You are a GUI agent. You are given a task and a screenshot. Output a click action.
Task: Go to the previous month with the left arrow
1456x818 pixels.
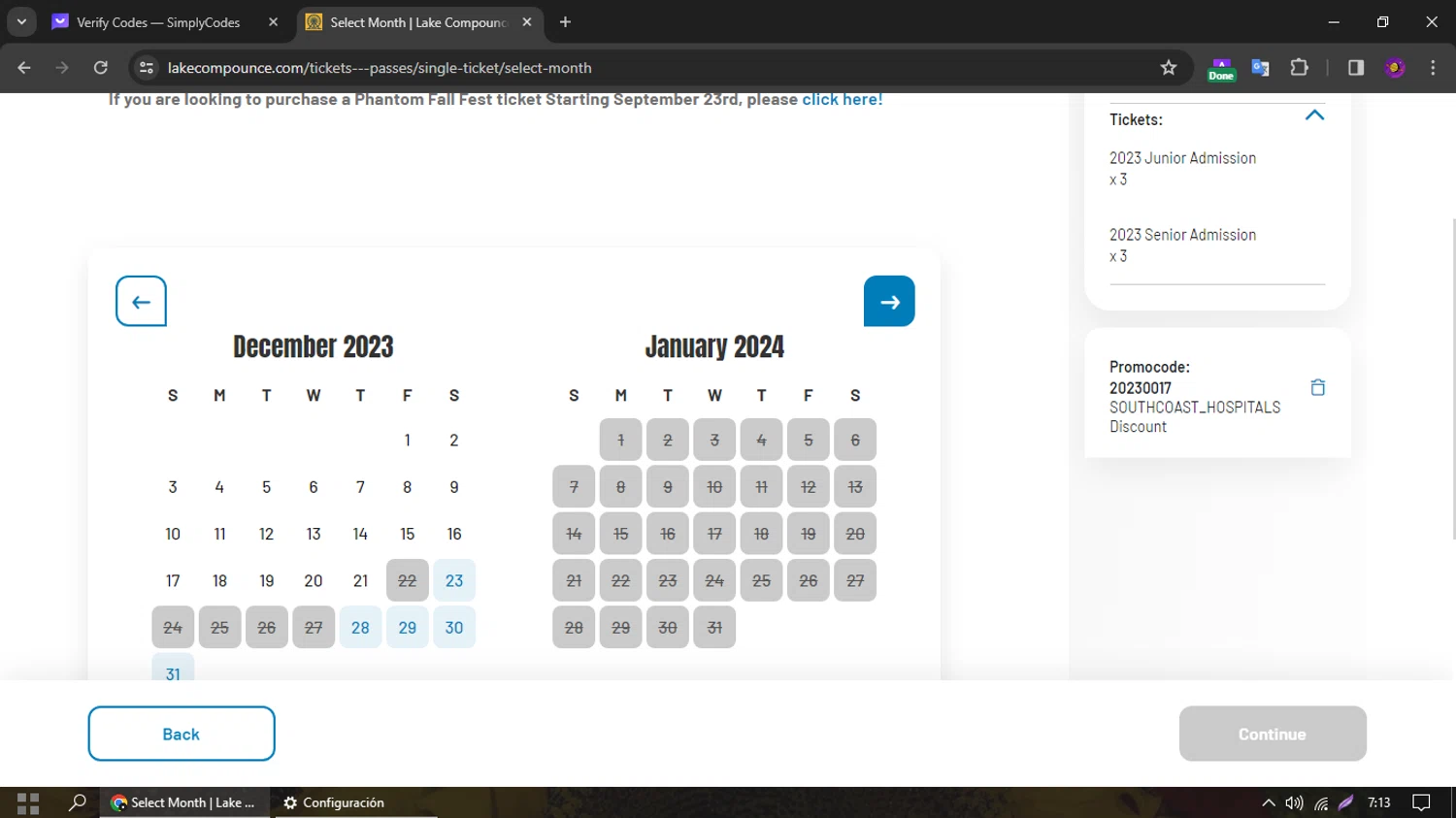(x=141, y=301)
